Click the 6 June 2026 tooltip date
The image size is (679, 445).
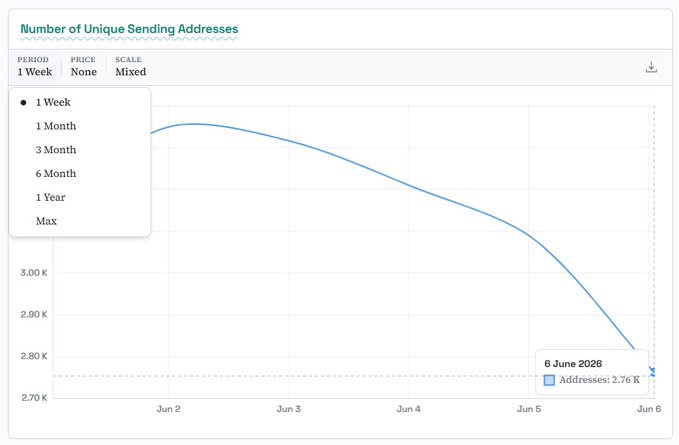click(x=573, y=364)
